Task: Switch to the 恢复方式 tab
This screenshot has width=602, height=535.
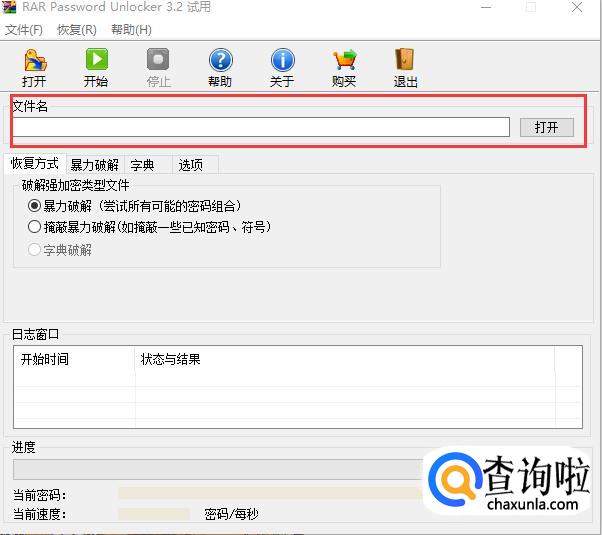Action: pyautogui.click(x=35, y=164)
